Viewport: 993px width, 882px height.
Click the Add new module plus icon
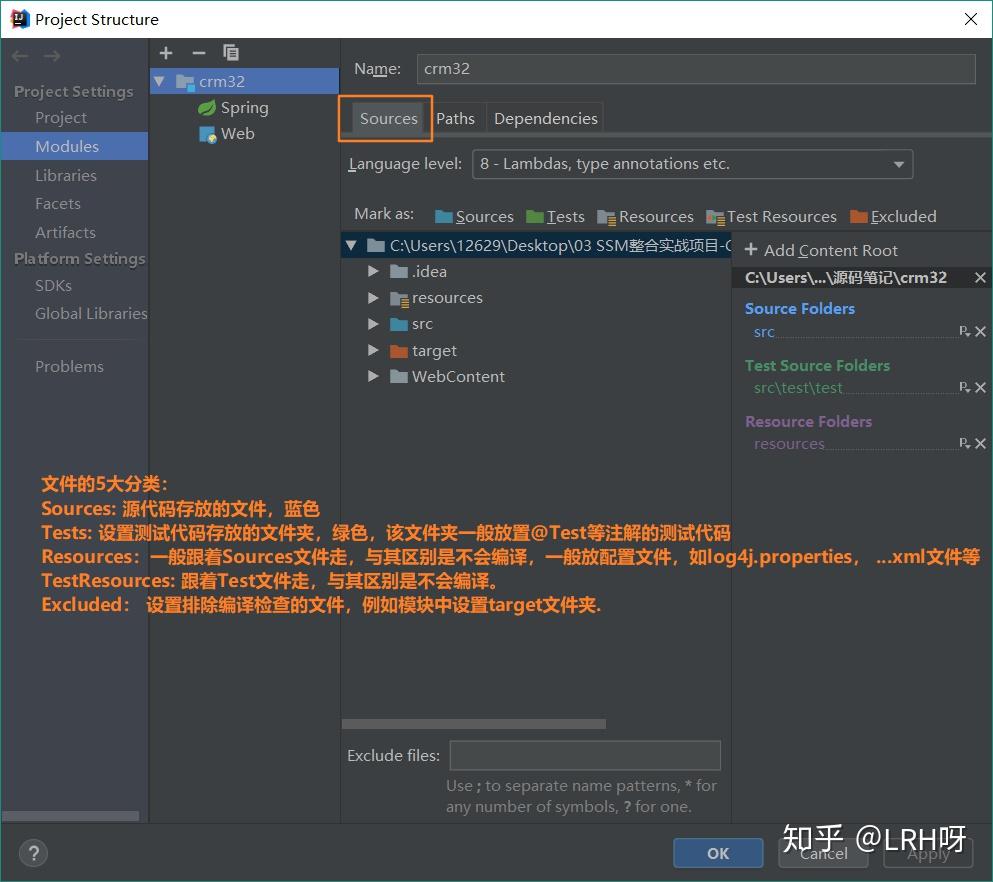pyautogui.click(x=166, y=53)
